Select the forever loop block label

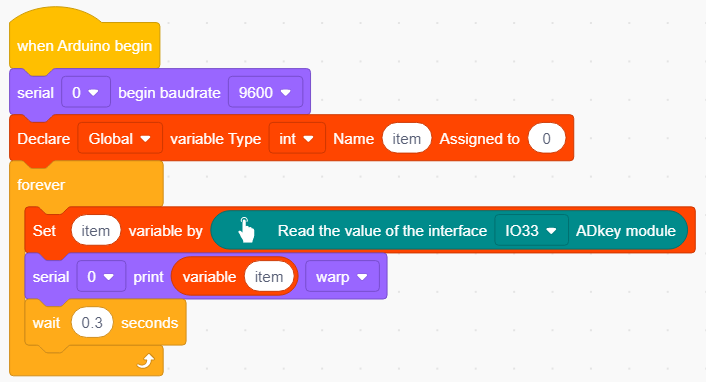pos(41,185)
